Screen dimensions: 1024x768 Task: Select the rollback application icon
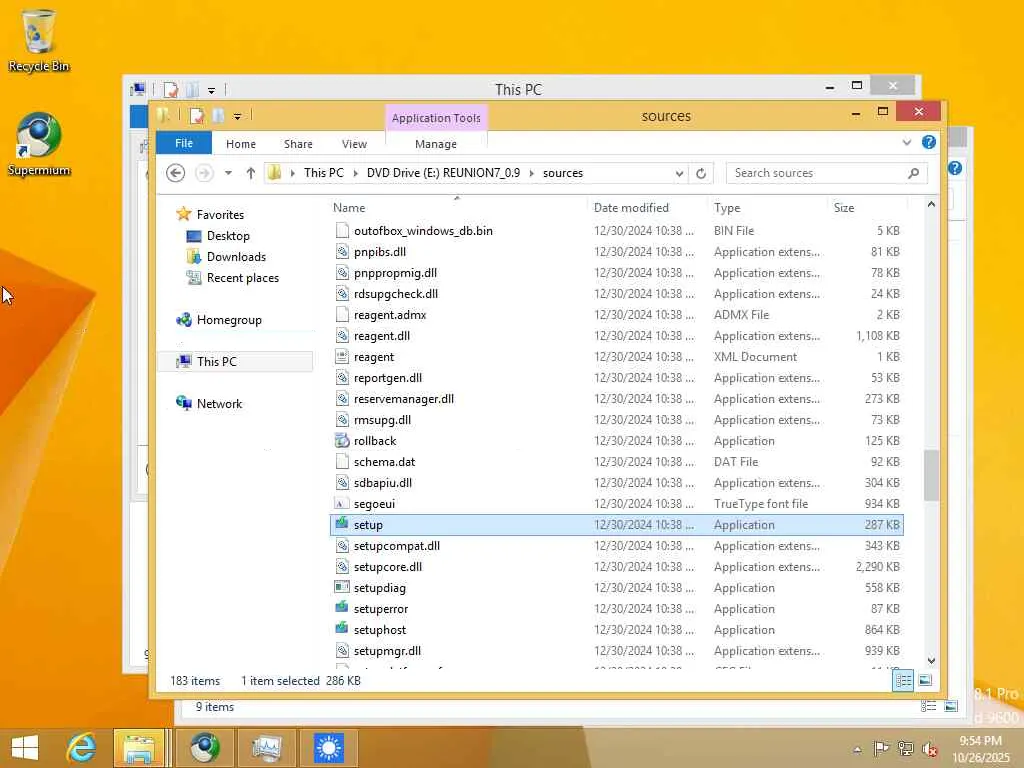point(342,440)
